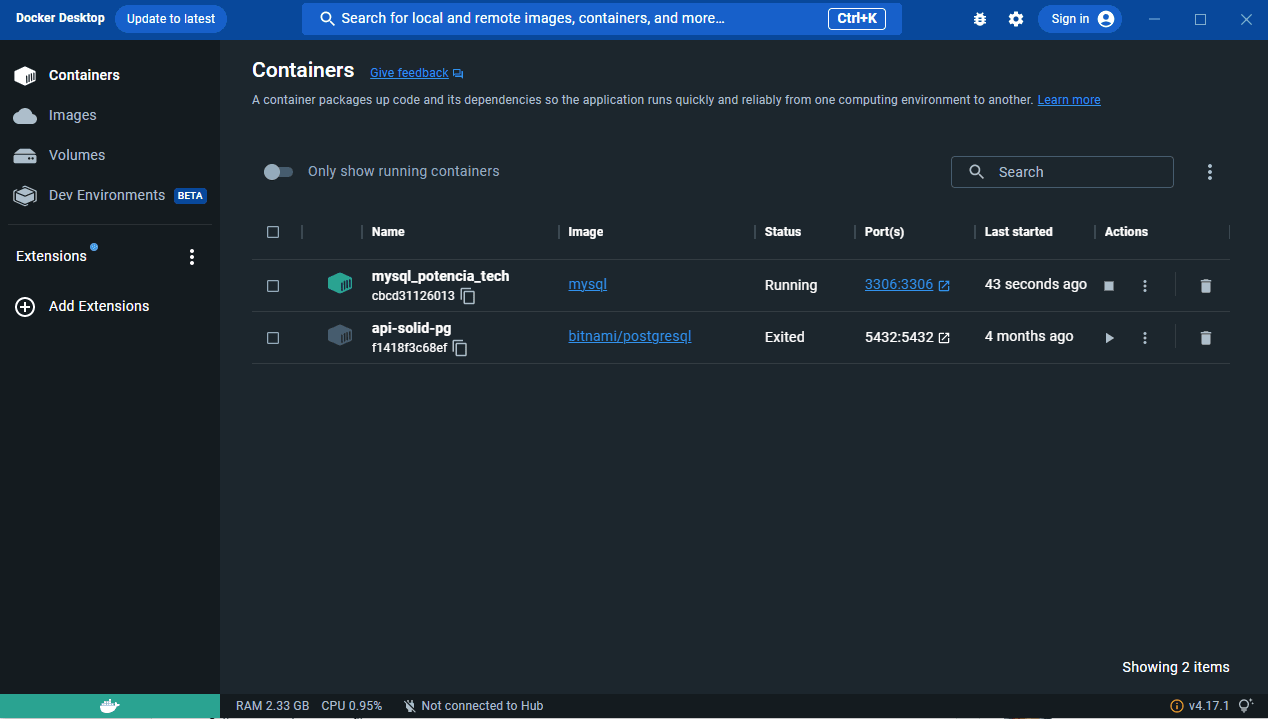The image size is (1268, 719).
Task: Open Docker settings gear icon
Action: [1016, 19]
